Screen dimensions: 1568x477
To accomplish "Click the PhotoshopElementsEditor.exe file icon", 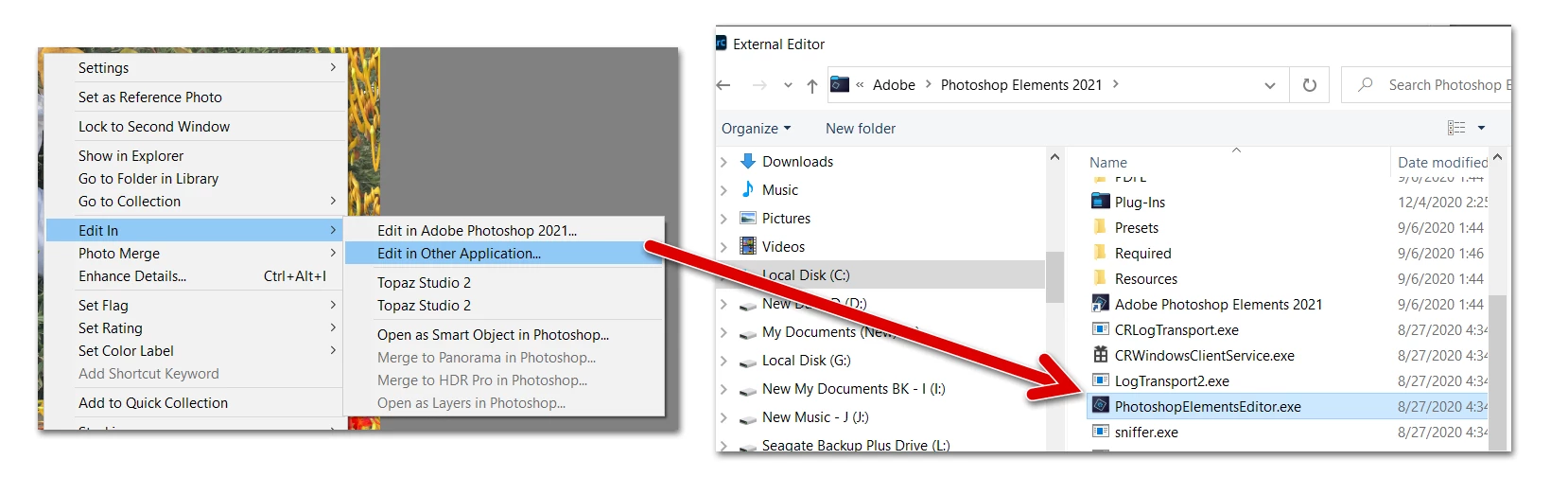I will click(x=1100, y=406).
